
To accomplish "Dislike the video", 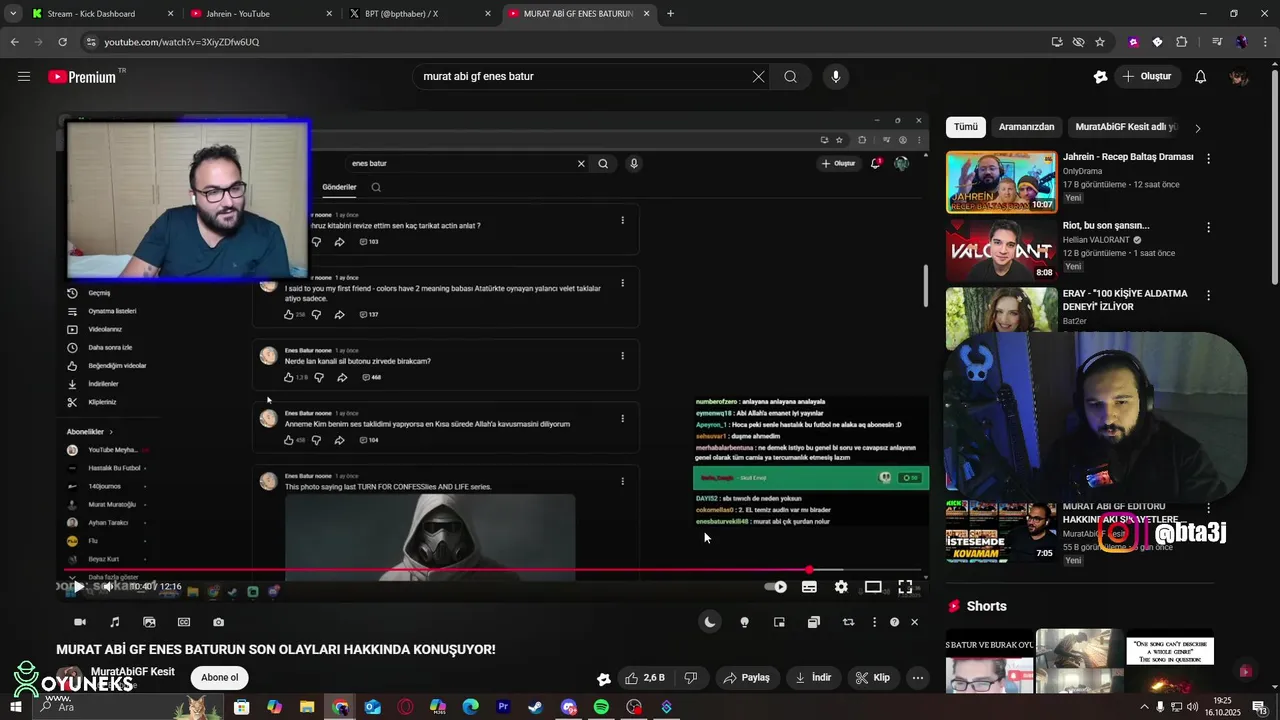I will coord(690,677).
